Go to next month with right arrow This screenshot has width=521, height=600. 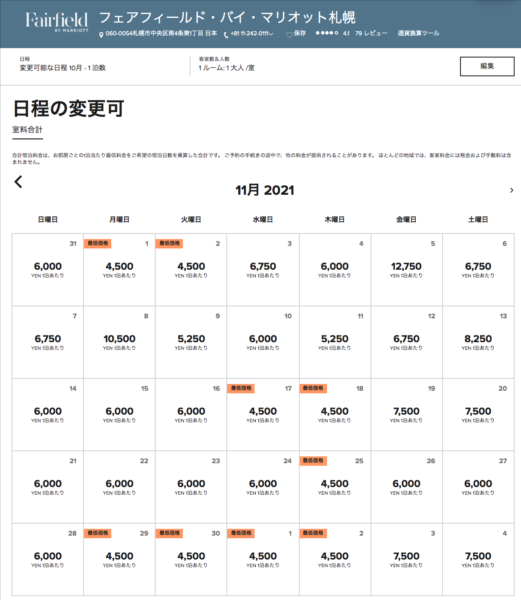click(511, 190)
